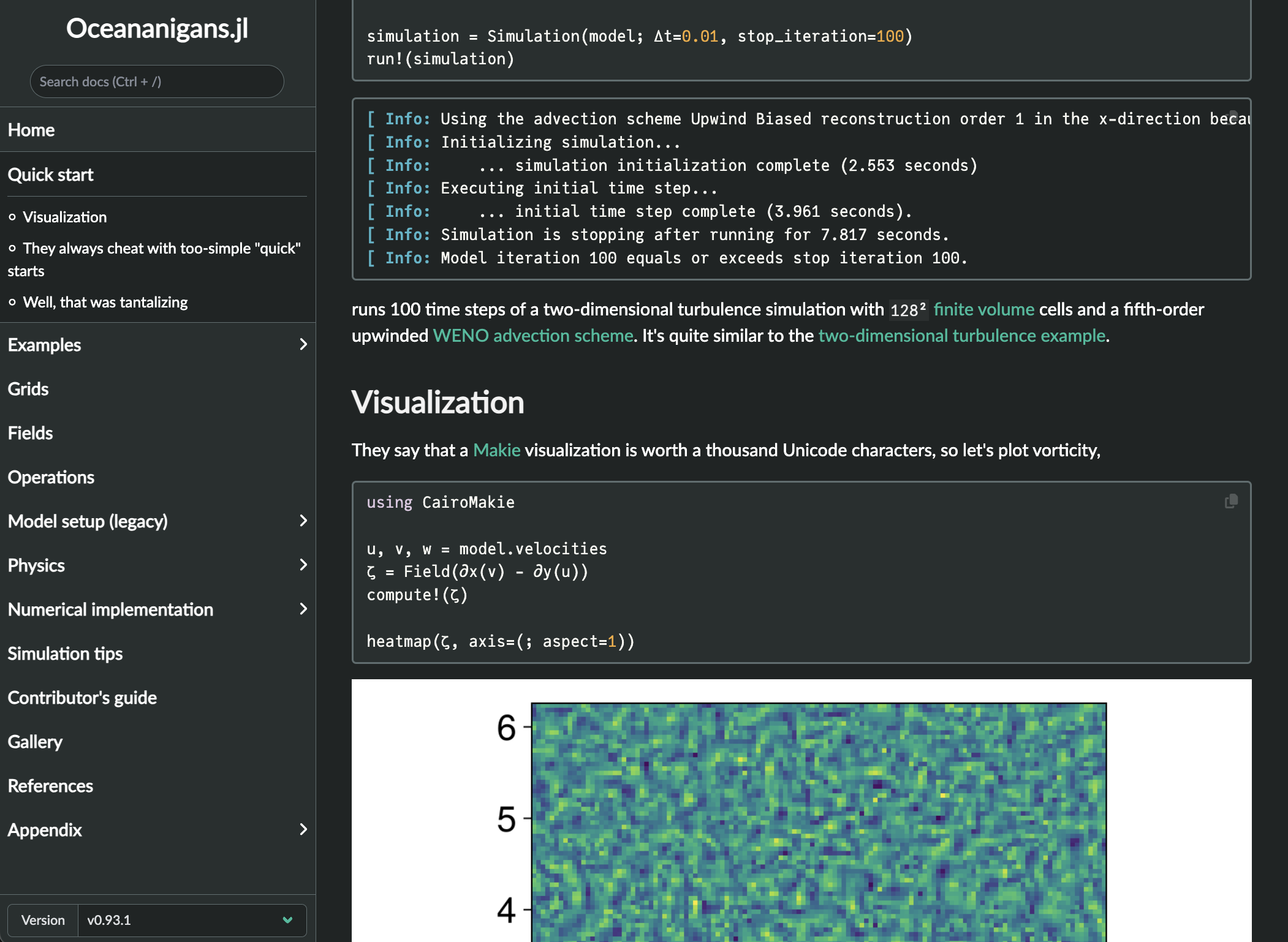Click the Visualization heading

click(438, 402)
